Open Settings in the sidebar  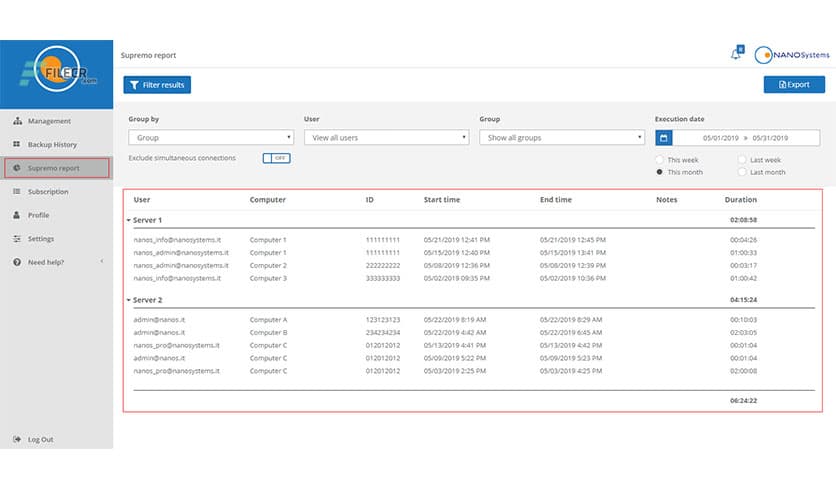[41, 238]
